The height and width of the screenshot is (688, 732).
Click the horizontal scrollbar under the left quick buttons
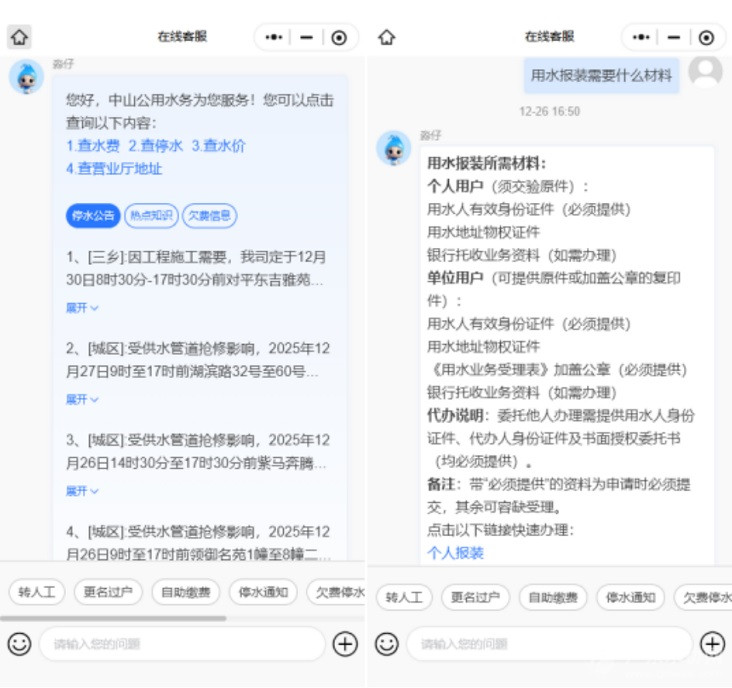[x=115, y=618]
